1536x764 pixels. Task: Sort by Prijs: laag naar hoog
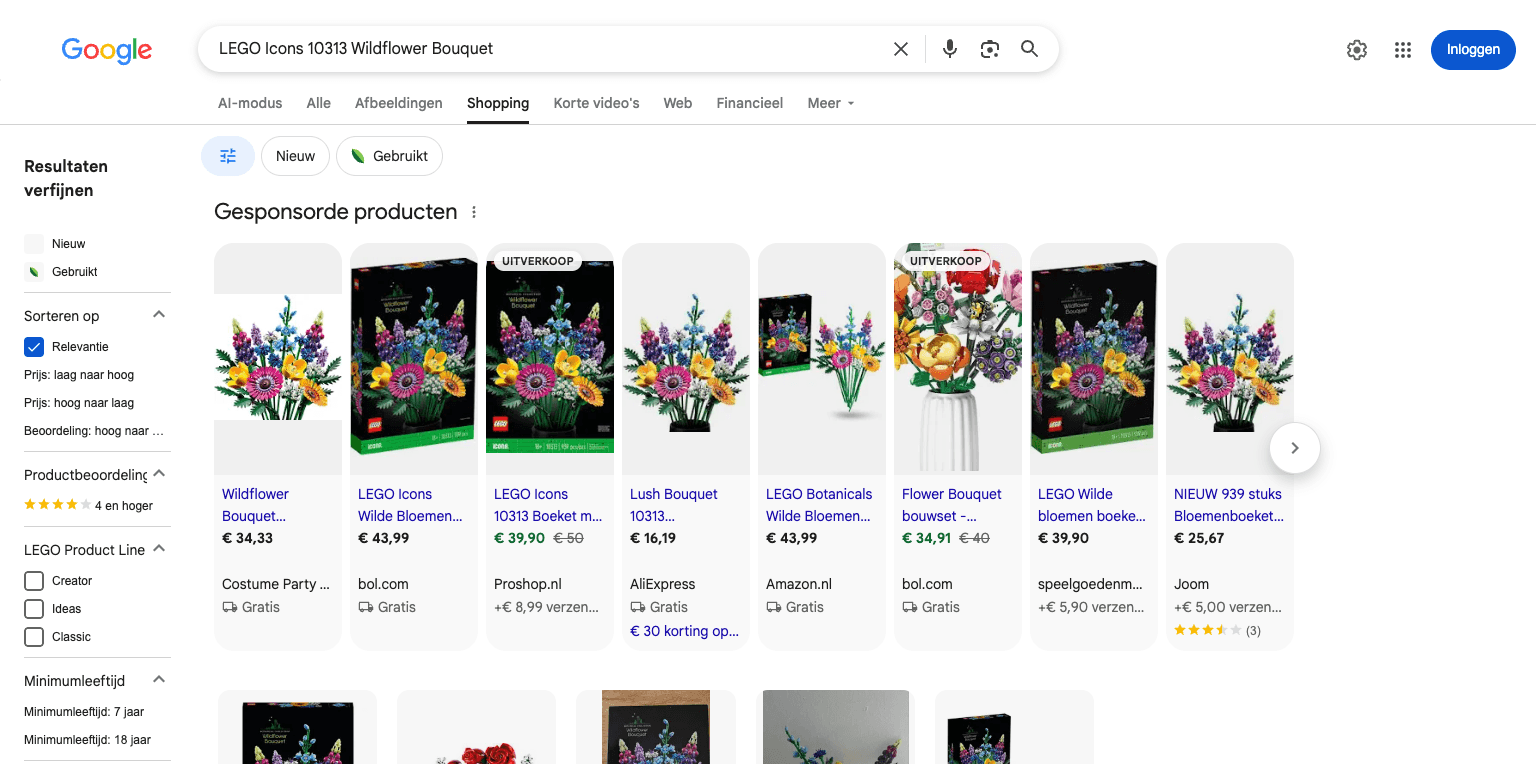click(79, 375)
